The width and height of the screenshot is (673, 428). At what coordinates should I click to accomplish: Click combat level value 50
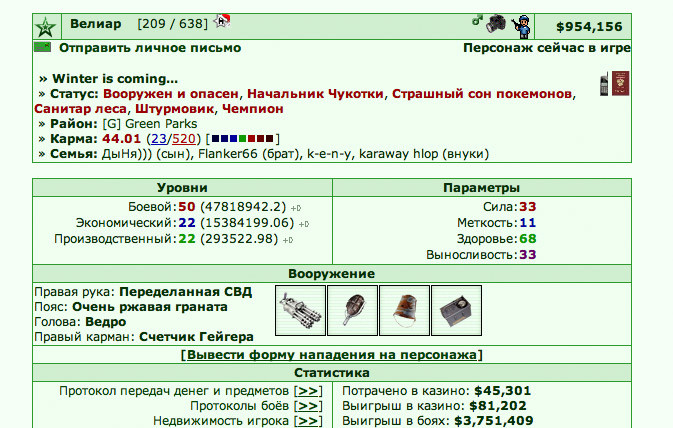click(187, 206)
